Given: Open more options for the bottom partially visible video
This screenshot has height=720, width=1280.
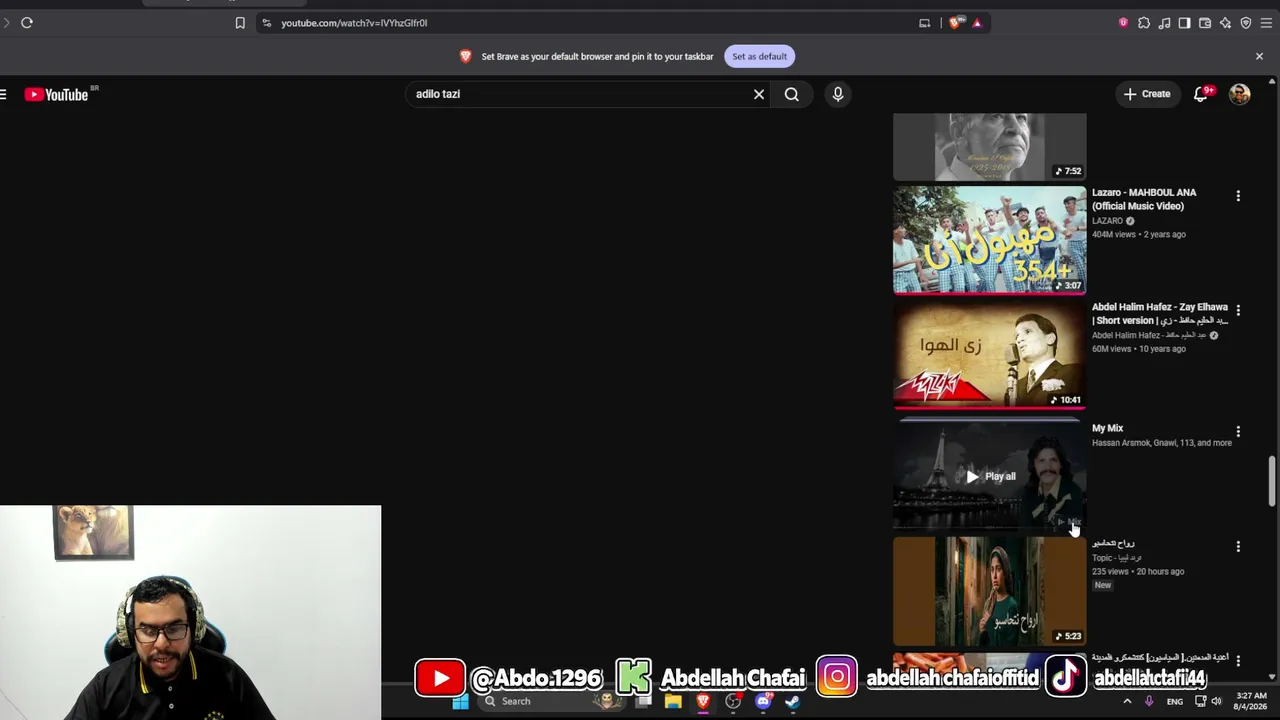Looking at the screenshot, I should tap(1238, 661).
